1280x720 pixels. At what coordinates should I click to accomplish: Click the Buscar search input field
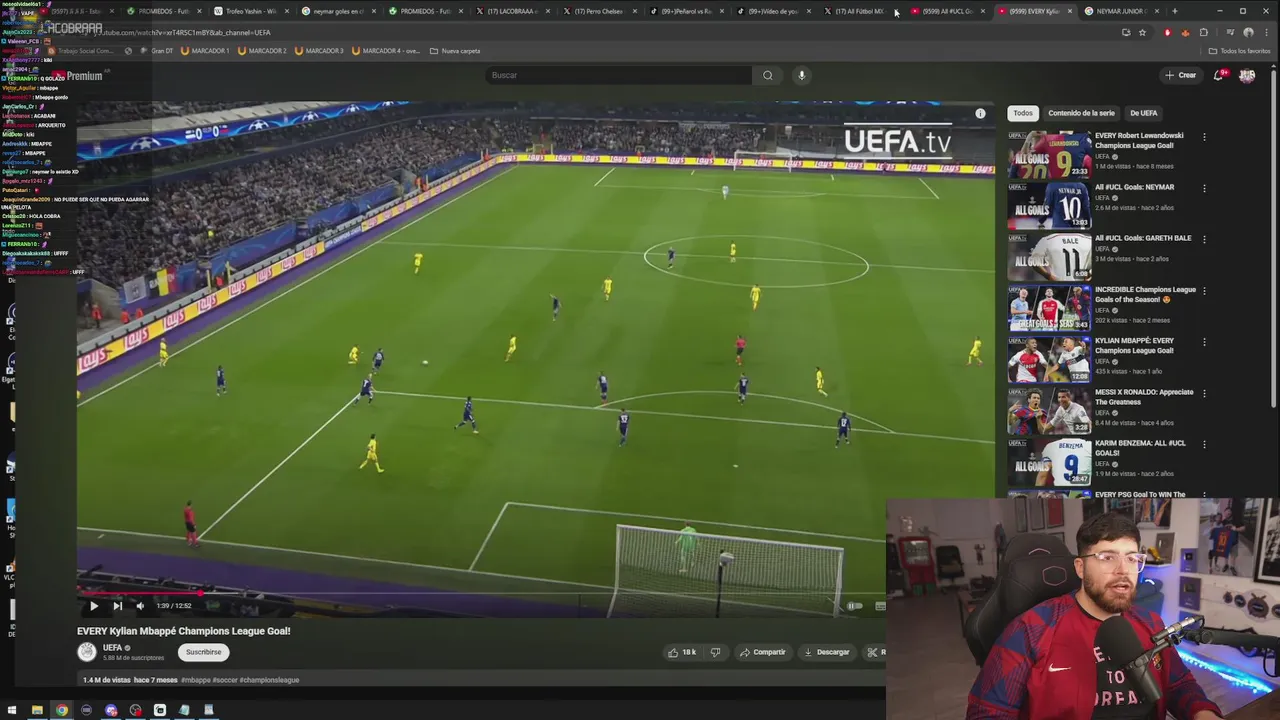(619, 75)
